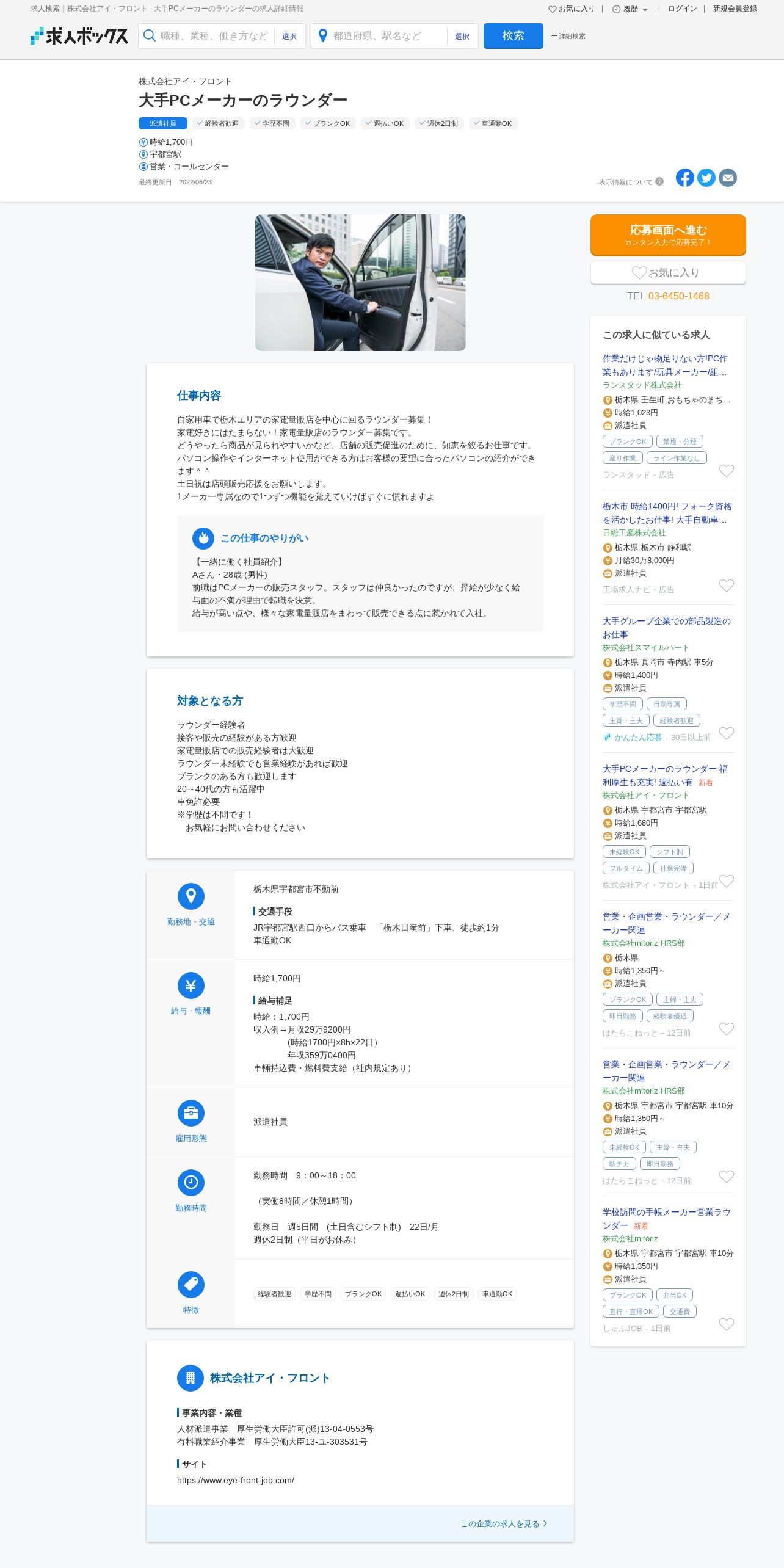Favorite the はたらこねっと 栃木県 job heart
This screenshot has width=784, height=1568.
pyautogui.click(x=727, y=1029)
